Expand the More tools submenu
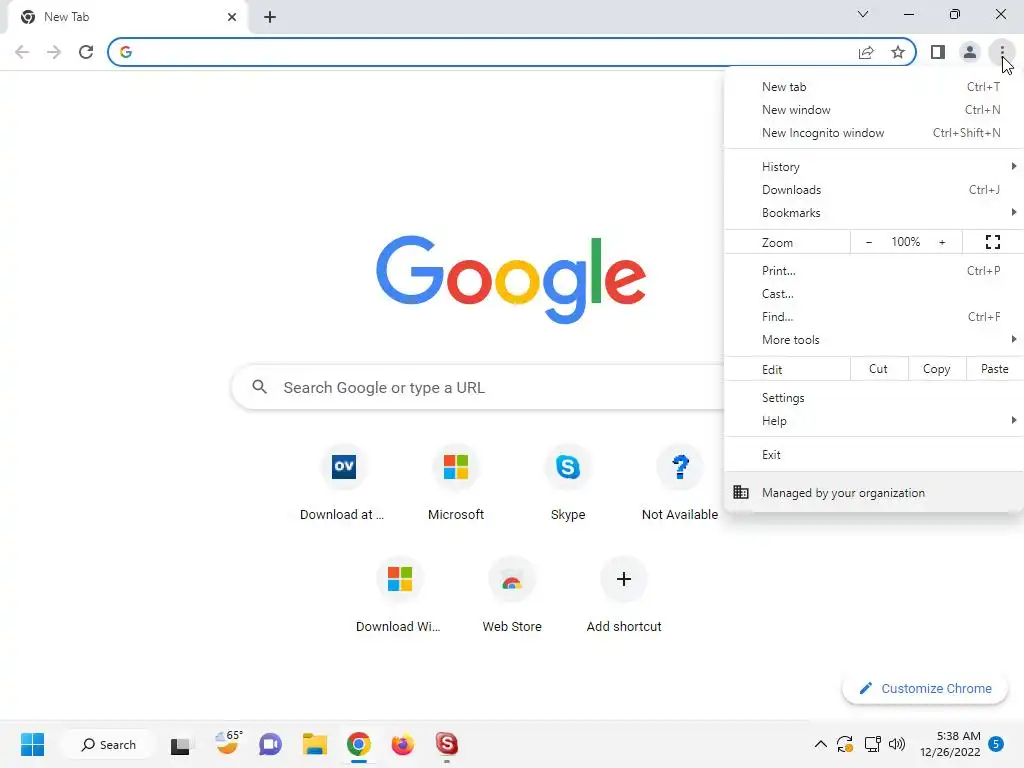This screenshot has width=1024, height=768. coord(874,340)
